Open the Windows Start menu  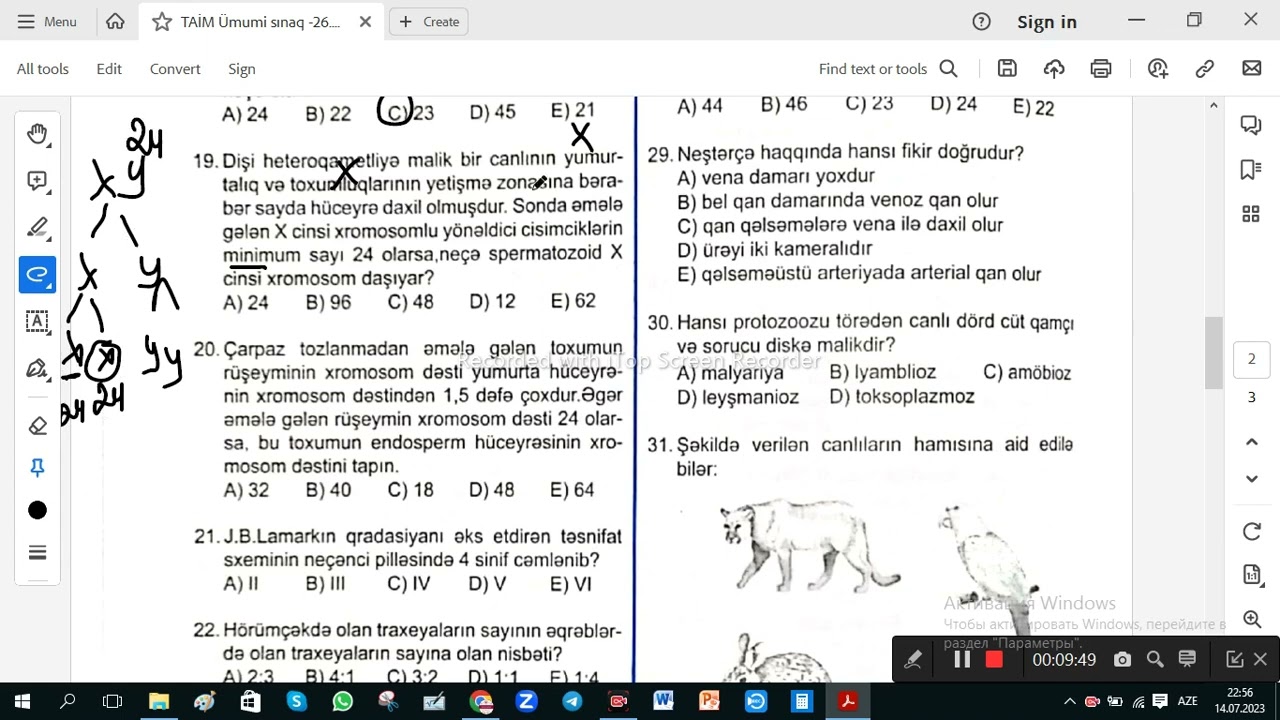click(22, 701)
